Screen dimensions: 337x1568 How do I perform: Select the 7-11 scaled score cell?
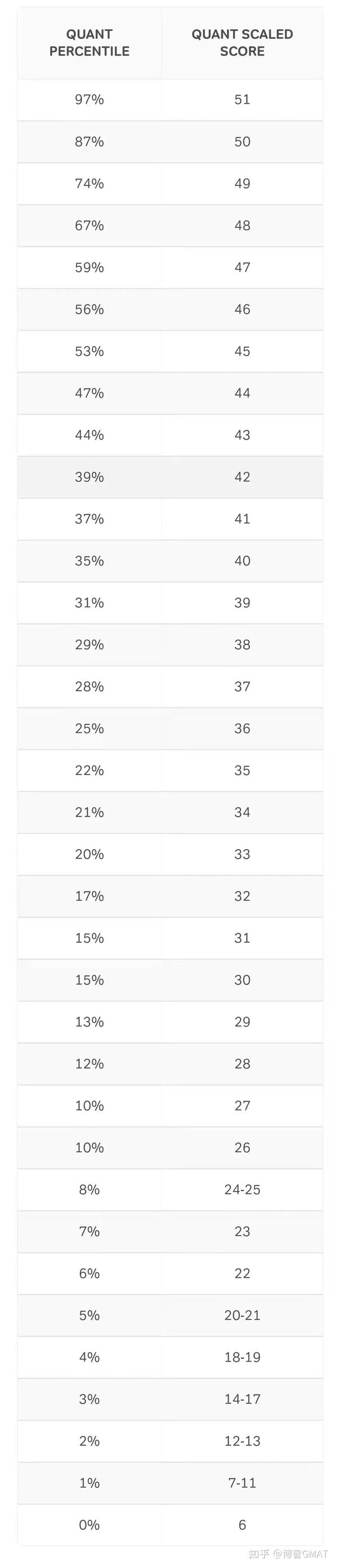click(242, 1483)
